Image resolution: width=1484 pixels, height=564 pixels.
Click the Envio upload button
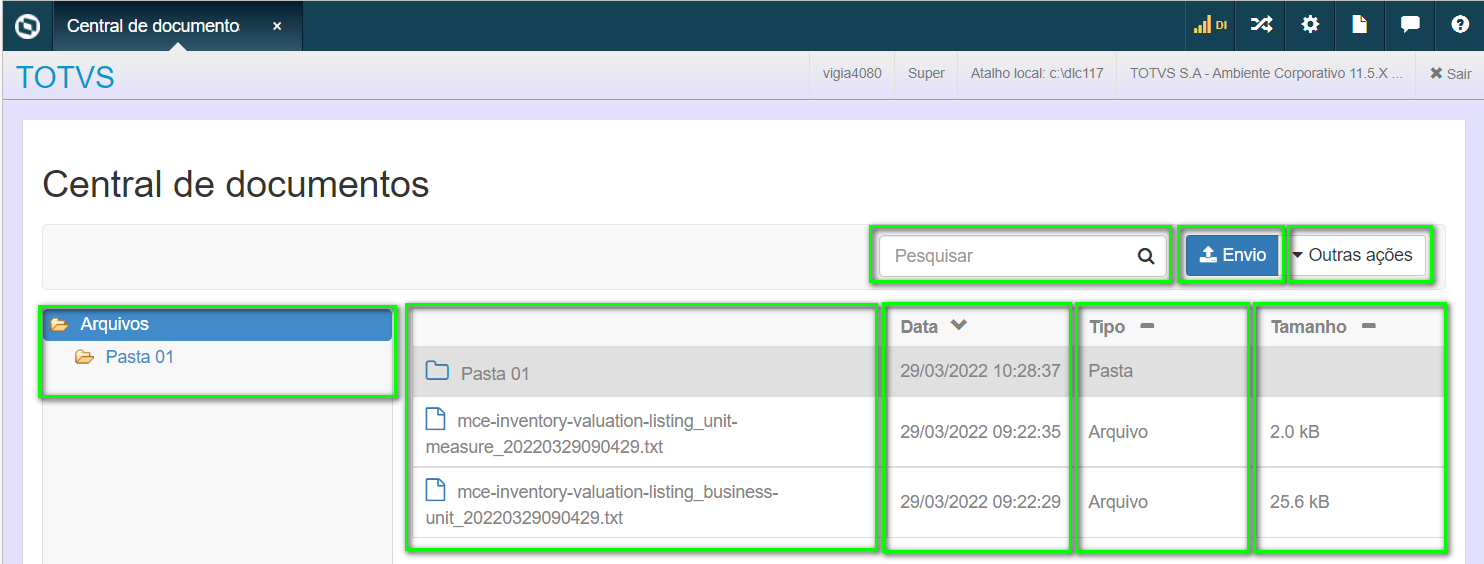pos(1232,255)
